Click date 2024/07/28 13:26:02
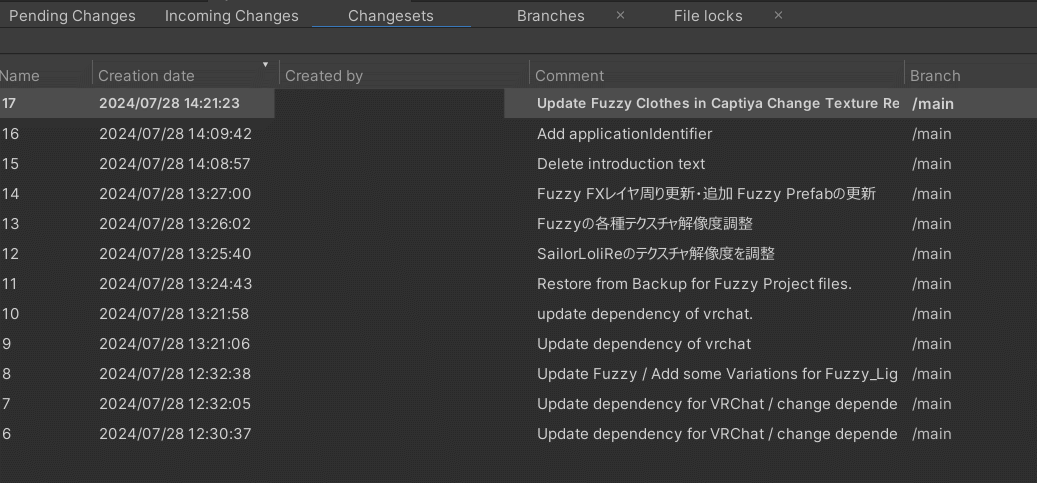The width and height of the screenshot is (1037, 483). (x=175, y=224)
